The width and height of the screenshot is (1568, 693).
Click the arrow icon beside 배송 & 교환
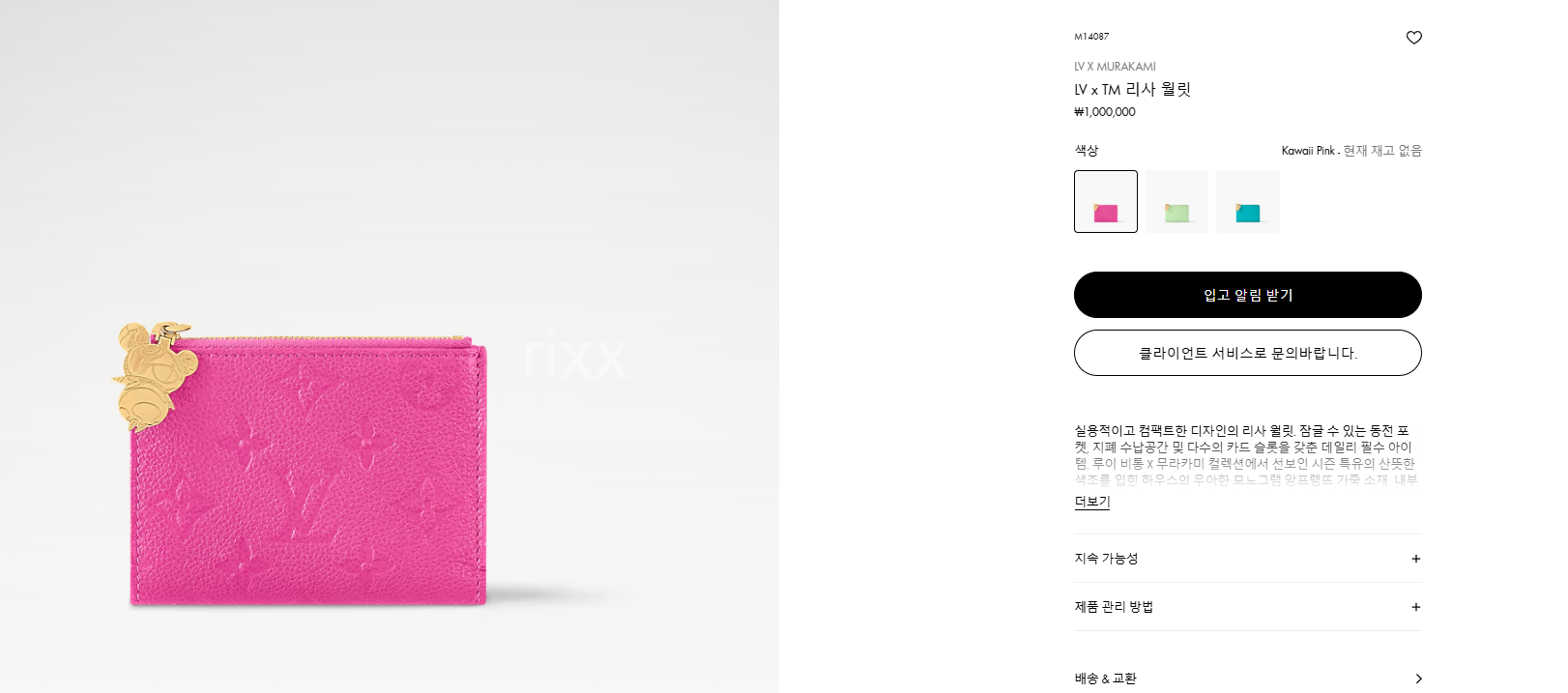(x=1418, y=679)
